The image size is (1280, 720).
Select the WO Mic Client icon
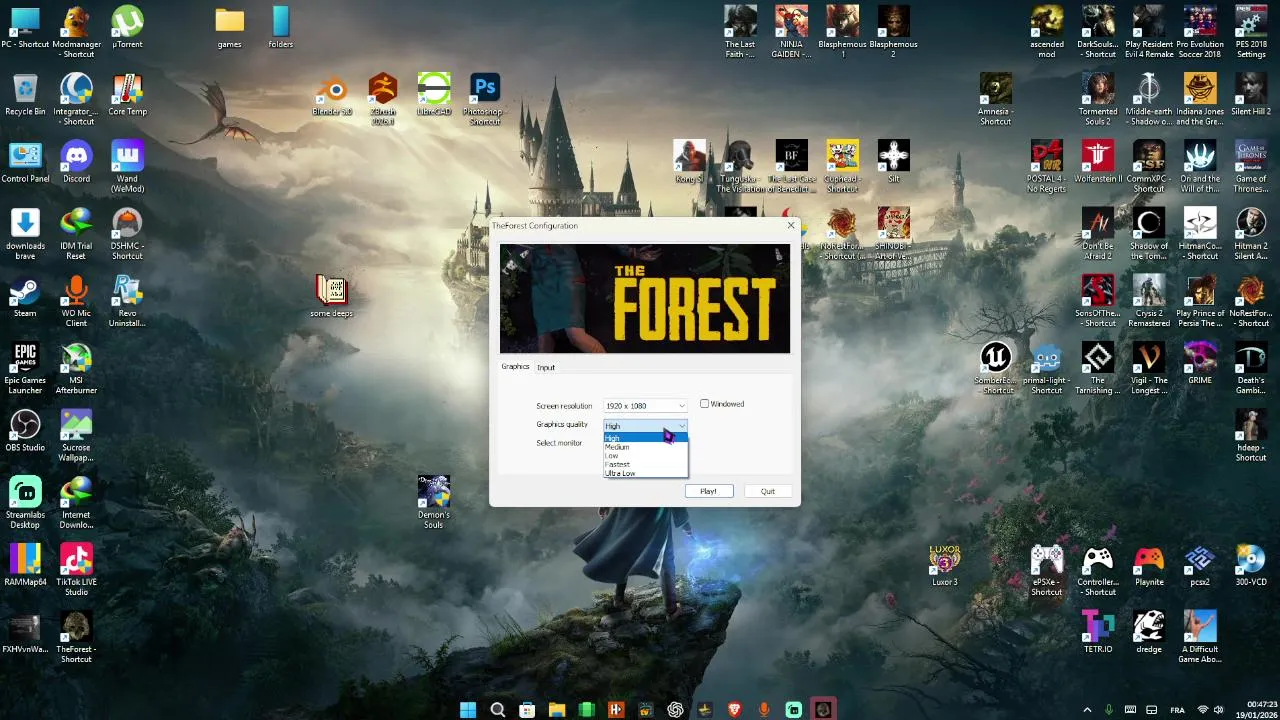coord(76,301)
